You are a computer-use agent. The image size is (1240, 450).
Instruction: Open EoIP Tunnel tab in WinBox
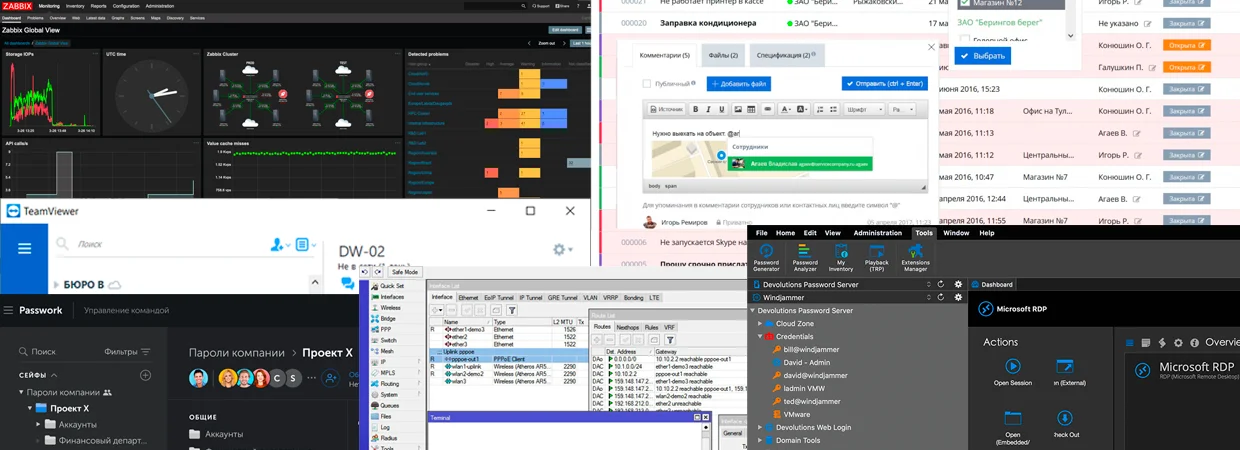[498, 297]
